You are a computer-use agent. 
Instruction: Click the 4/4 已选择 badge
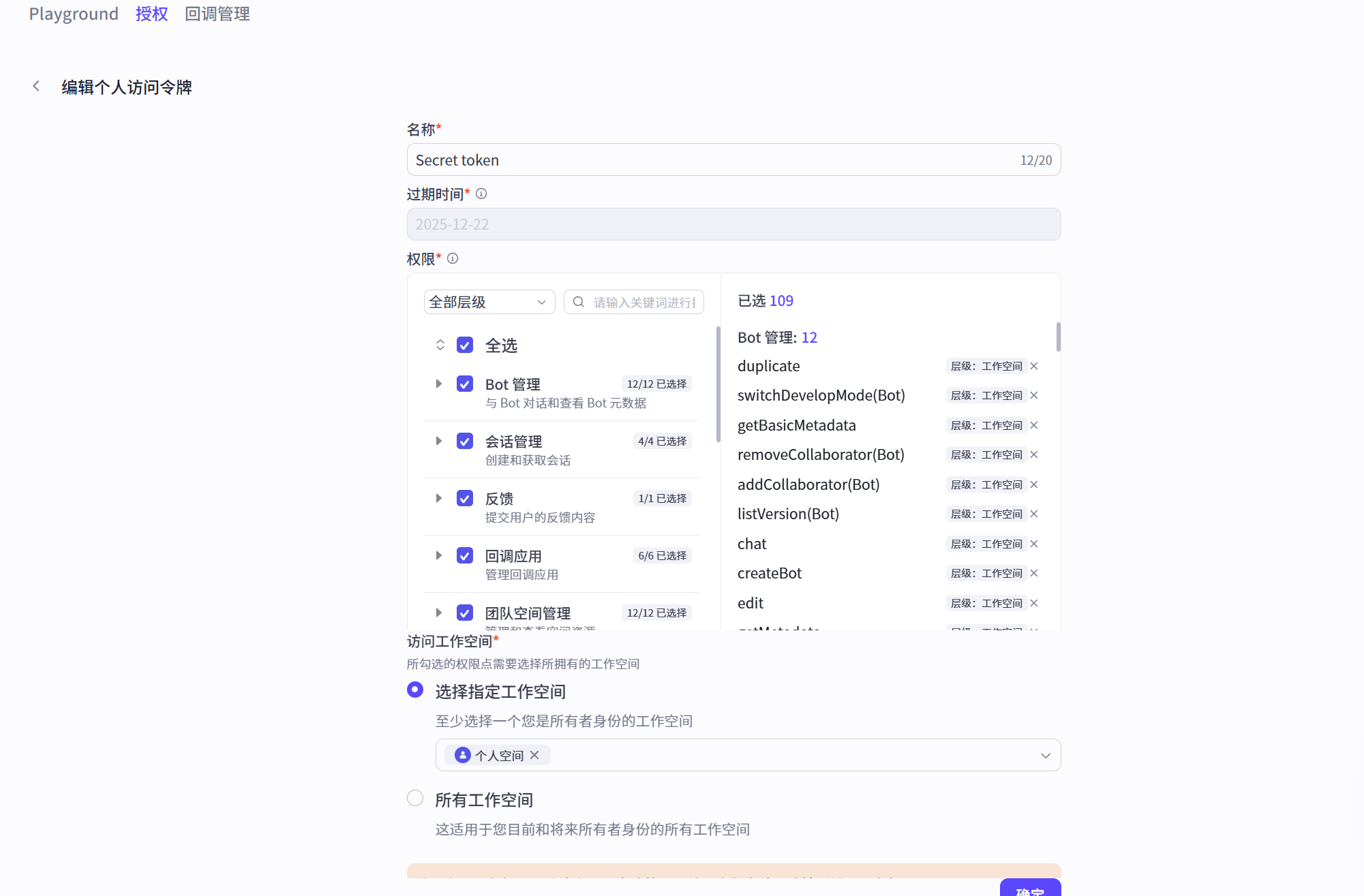coord(662,442)
